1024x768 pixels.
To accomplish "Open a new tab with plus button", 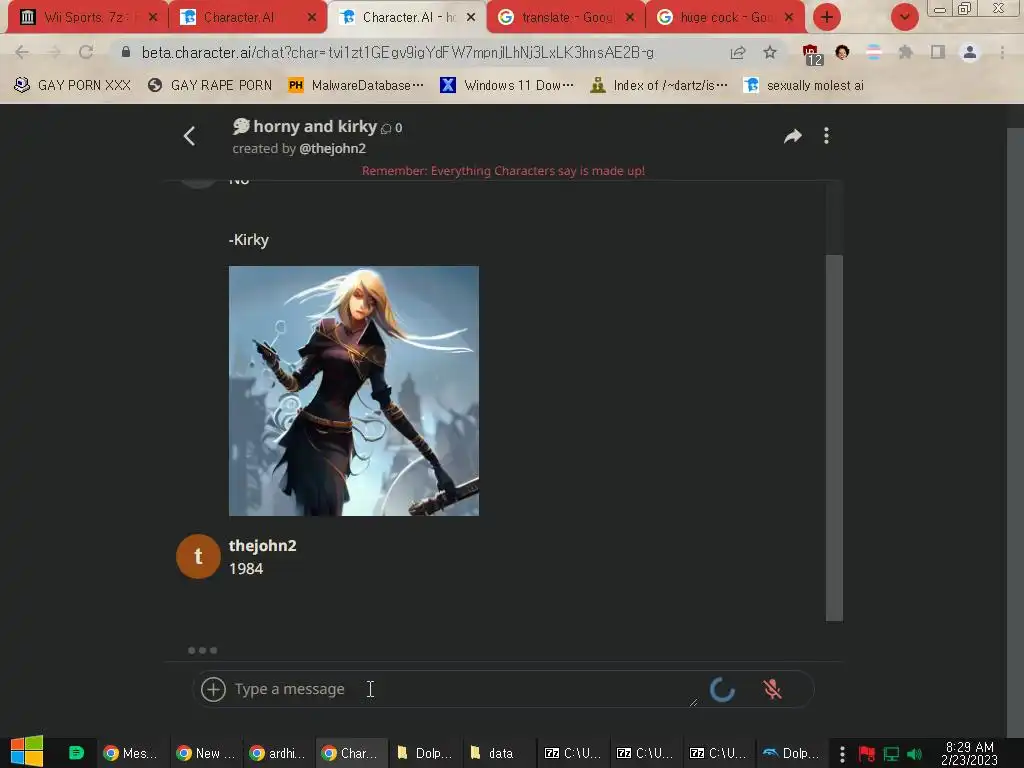I will (x=827, y=17).
